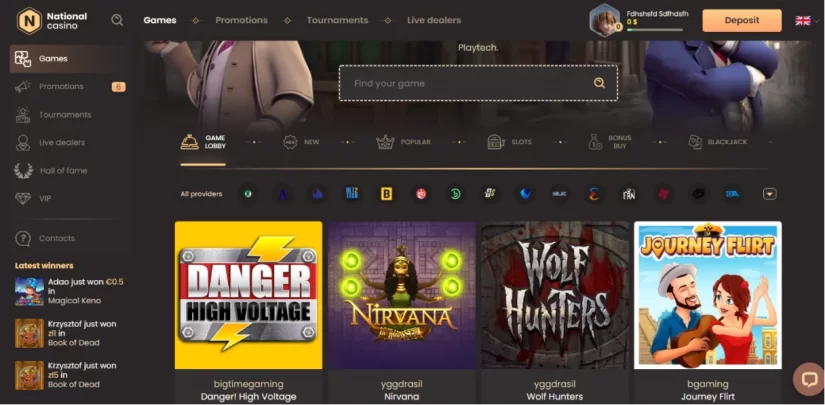Image resolution: width=825 pixels, height=405 pixels.
Task: Click the VIP diamond icon
Action: 23,199
